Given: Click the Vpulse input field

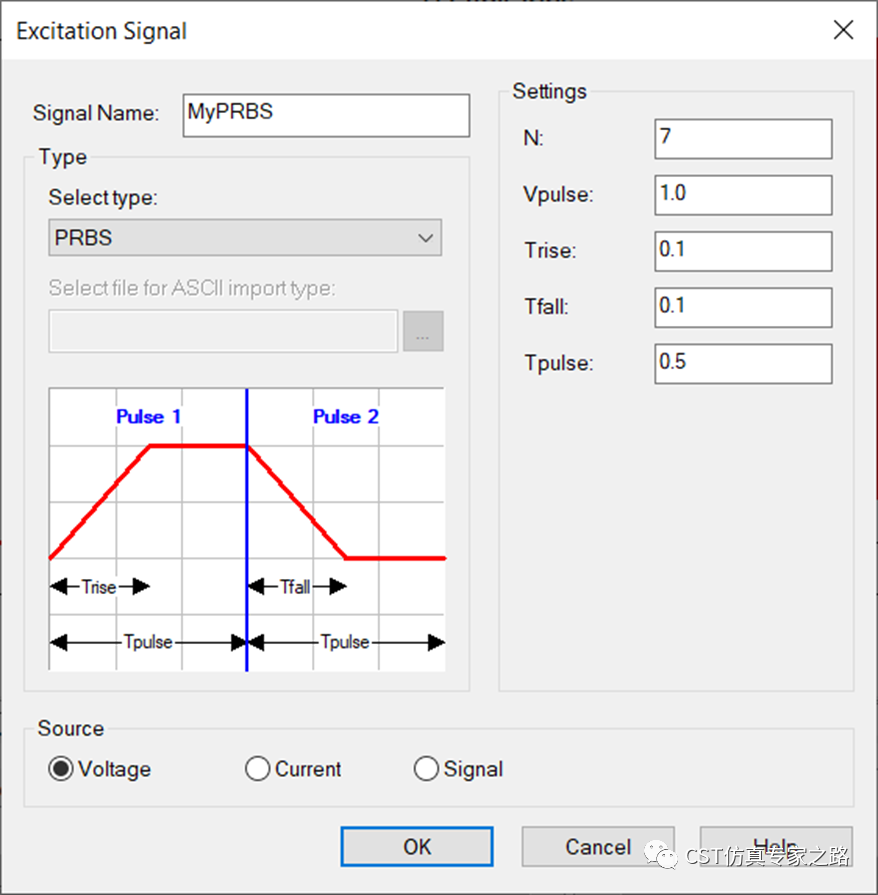Looking at the screenshot, I should (x=743, y=194).
